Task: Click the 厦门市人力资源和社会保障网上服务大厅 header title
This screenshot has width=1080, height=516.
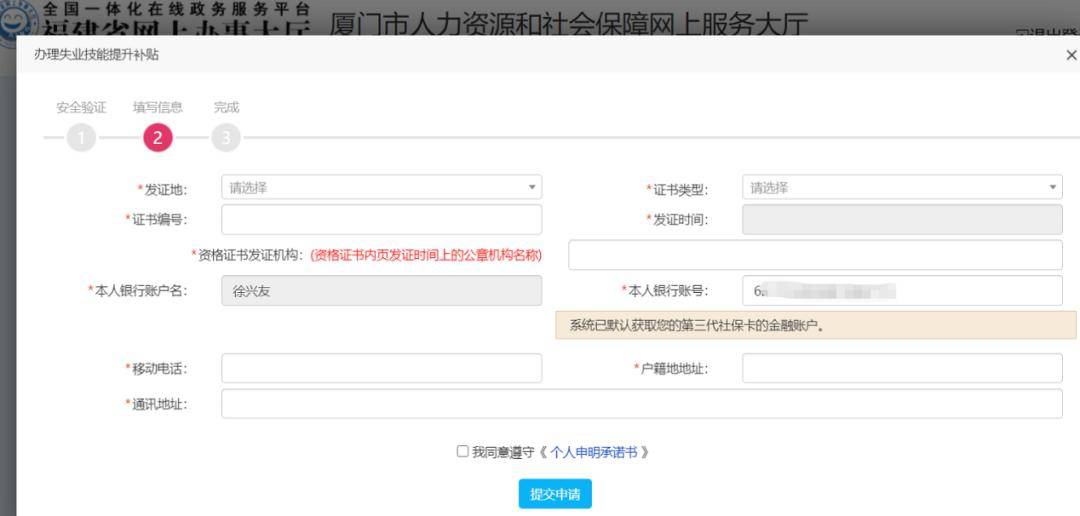Action: click(568, 24)
